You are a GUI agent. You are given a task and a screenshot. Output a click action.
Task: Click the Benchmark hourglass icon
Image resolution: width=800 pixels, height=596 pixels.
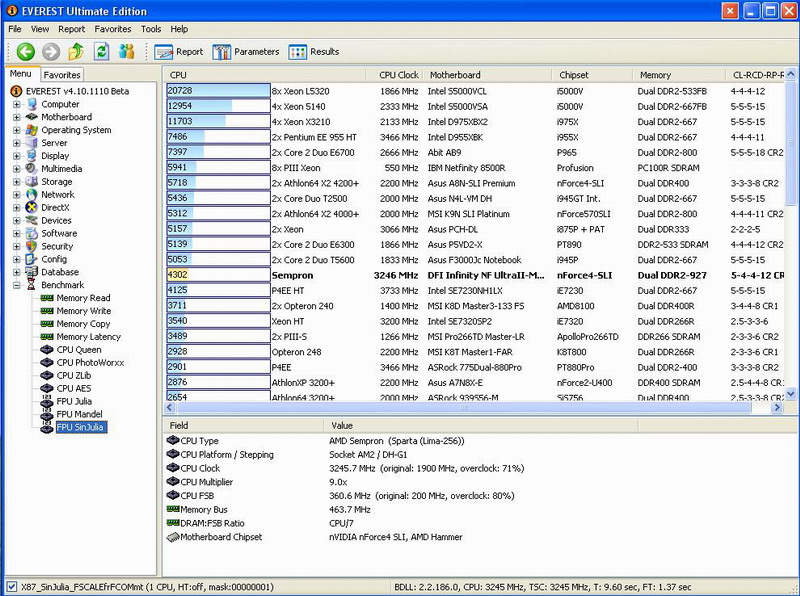tap(32, 285)
